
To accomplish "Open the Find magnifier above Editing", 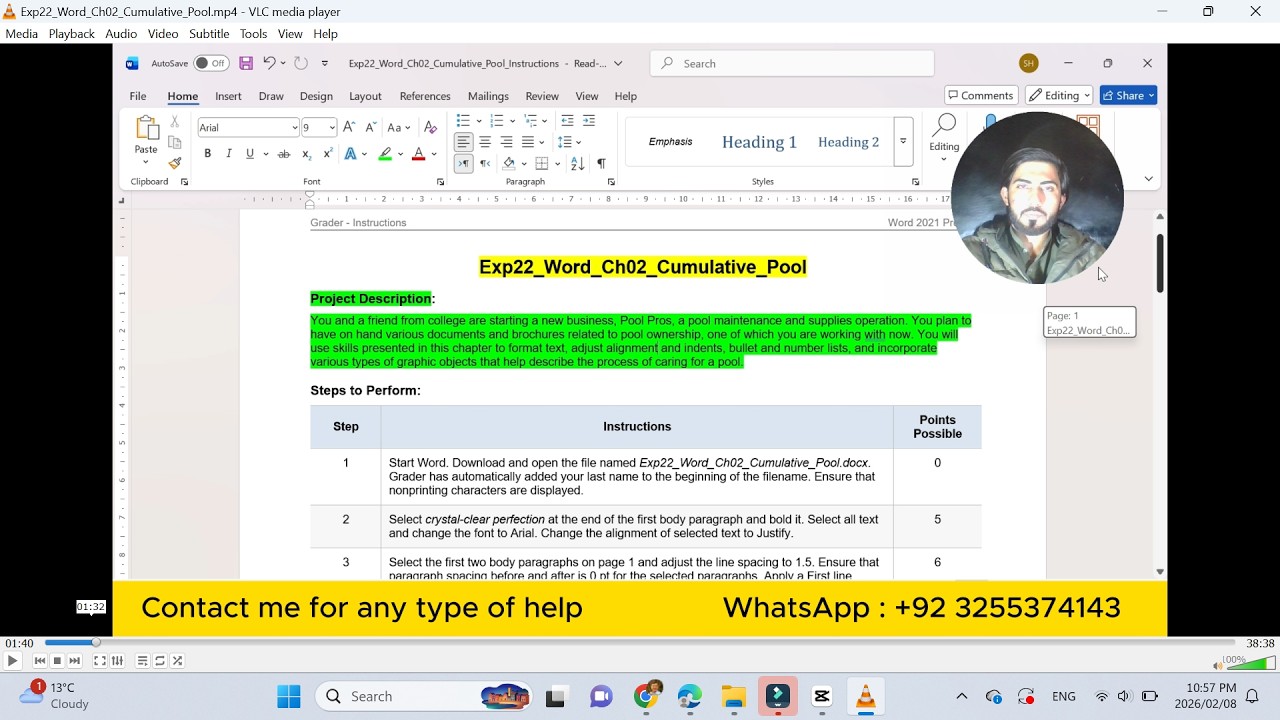I will tap(944, 125).
